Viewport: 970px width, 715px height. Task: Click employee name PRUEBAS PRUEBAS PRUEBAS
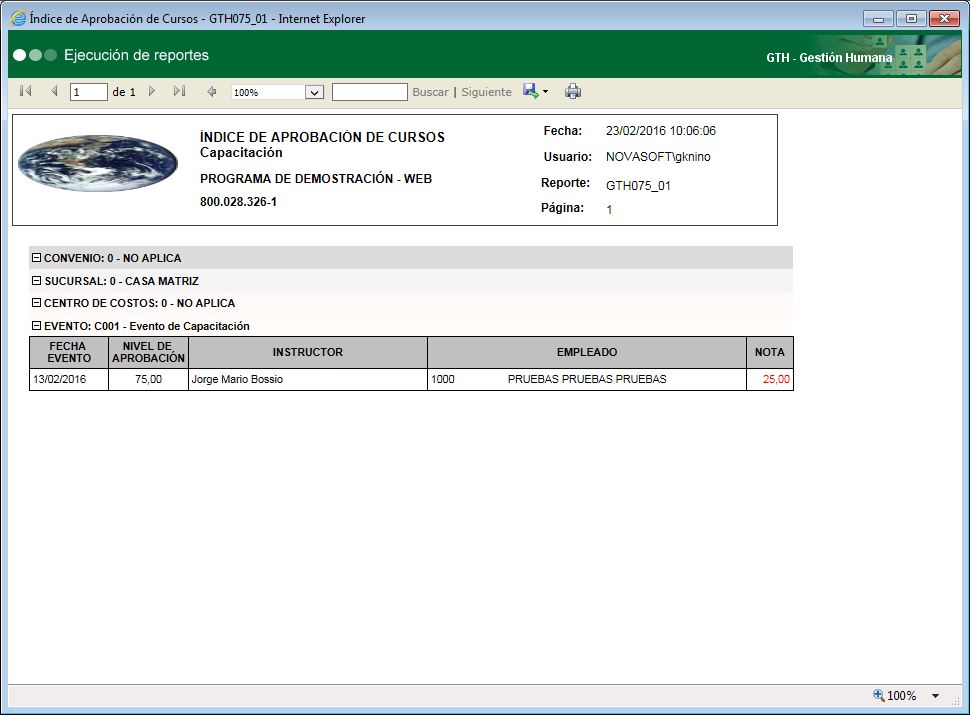click(587, 379)
